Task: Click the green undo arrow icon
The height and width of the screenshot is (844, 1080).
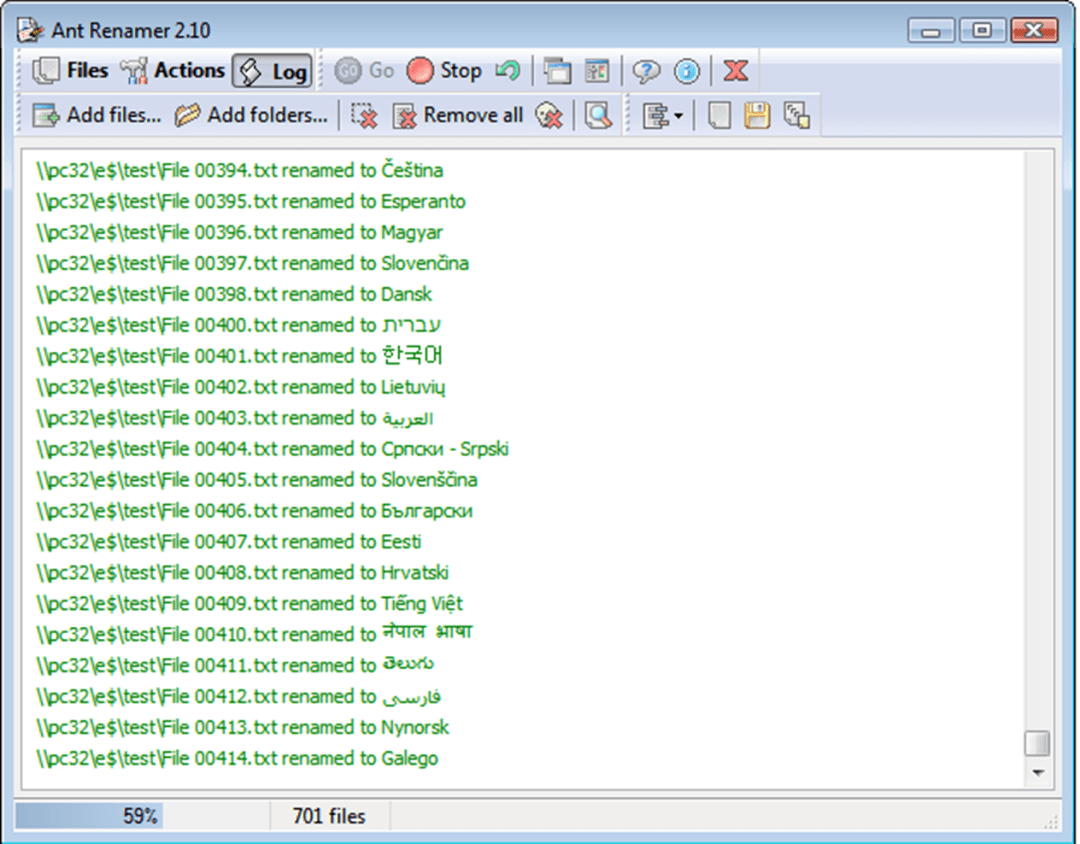Action: tap(508, 71)
